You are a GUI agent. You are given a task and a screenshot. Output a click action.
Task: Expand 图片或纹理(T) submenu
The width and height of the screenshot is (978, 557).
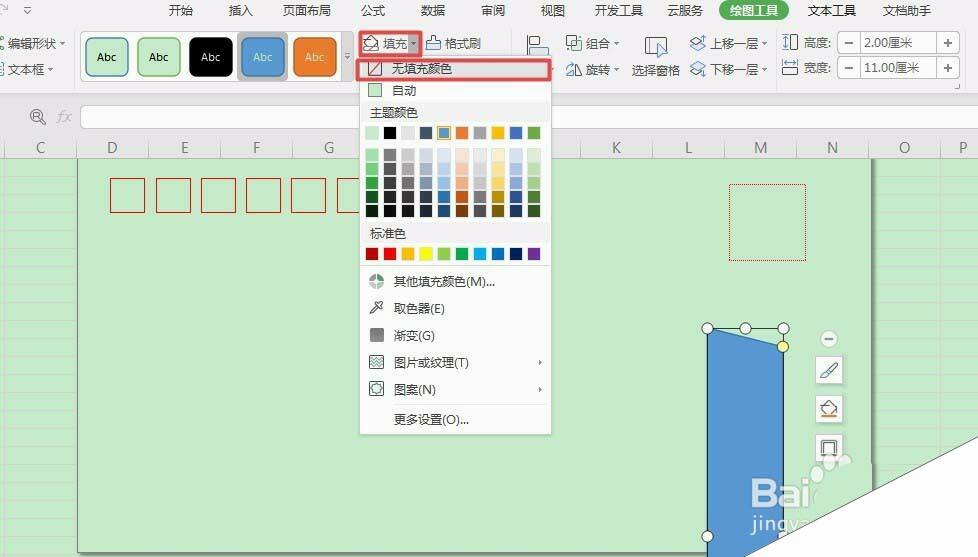453,362
